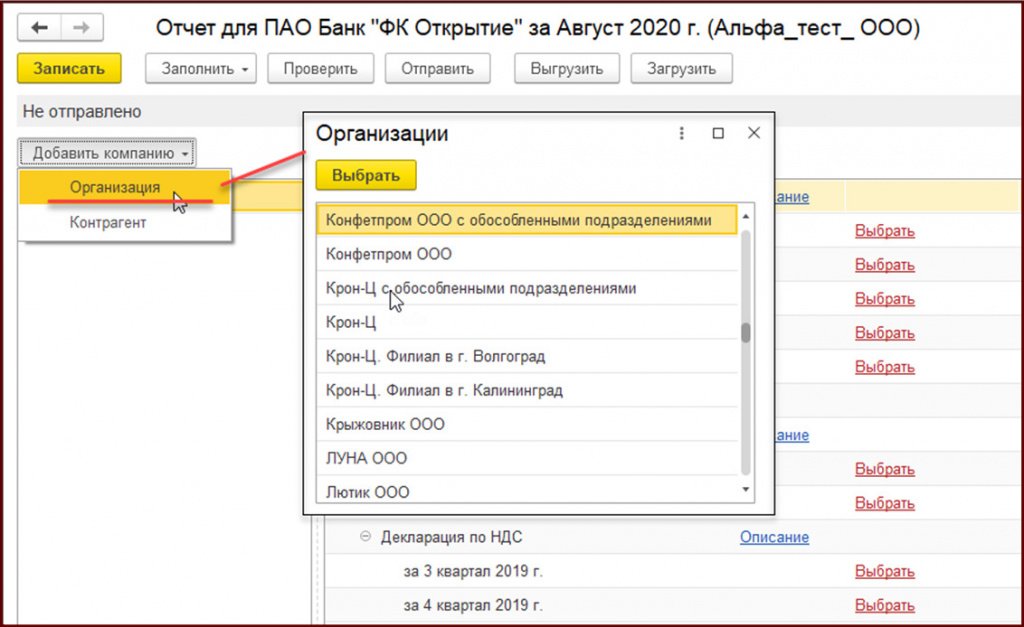Choose Организация from the dropdown menu

(x=114, y=188)
